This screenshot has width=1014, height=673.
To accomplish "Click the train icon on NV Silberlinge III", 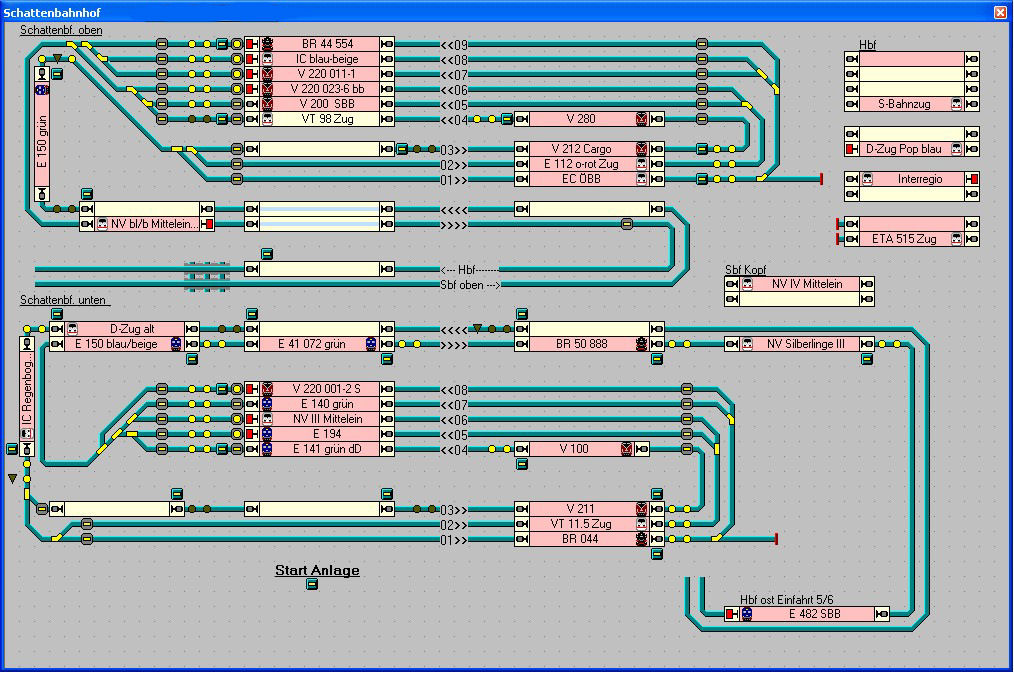I will (747, 344).
